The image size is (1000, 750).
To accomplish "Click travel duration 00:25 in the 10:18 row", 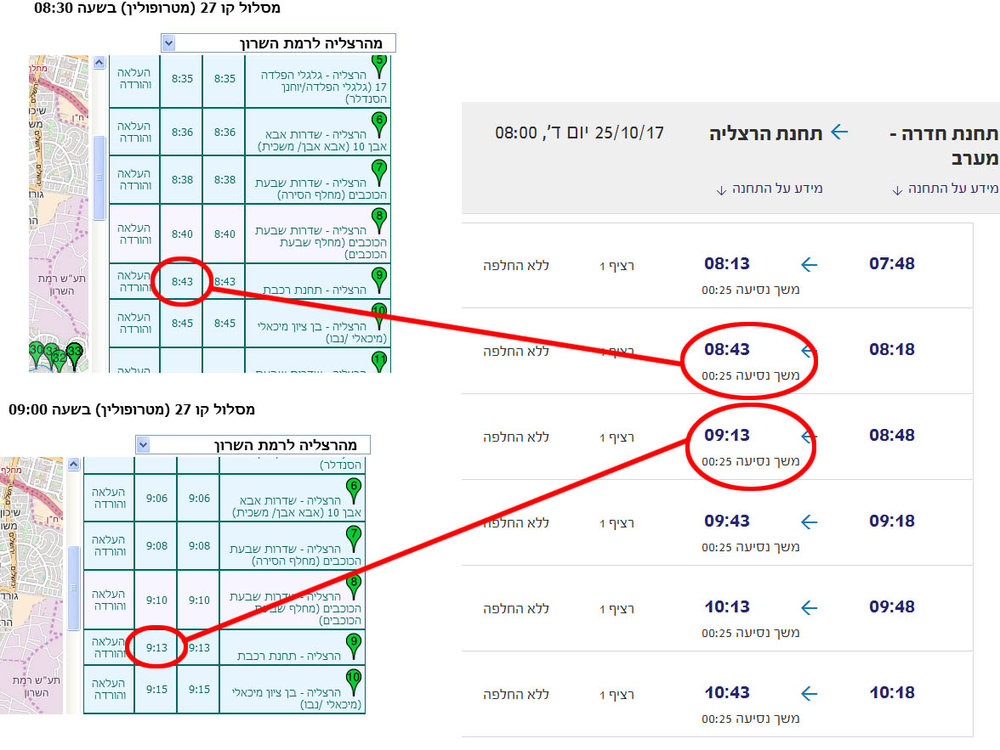I will point(751,719).
